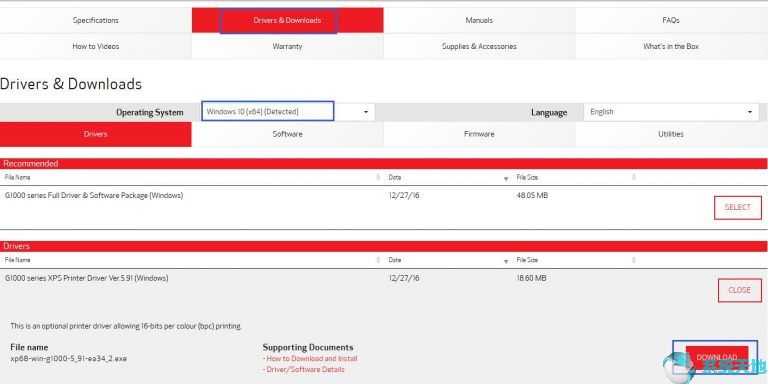Open Driver/Software Details link

tap(304, 369)
